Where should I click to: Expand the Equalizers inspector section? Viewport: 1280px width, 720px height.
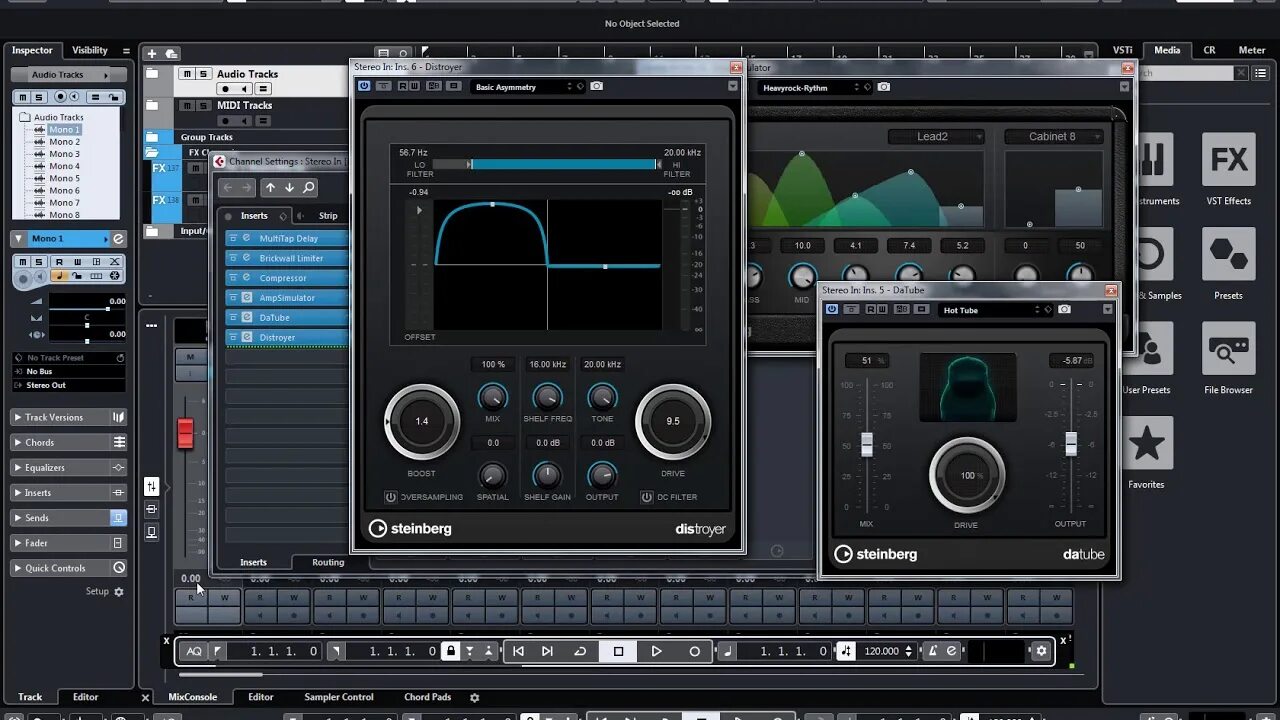[x=69, y=467]
